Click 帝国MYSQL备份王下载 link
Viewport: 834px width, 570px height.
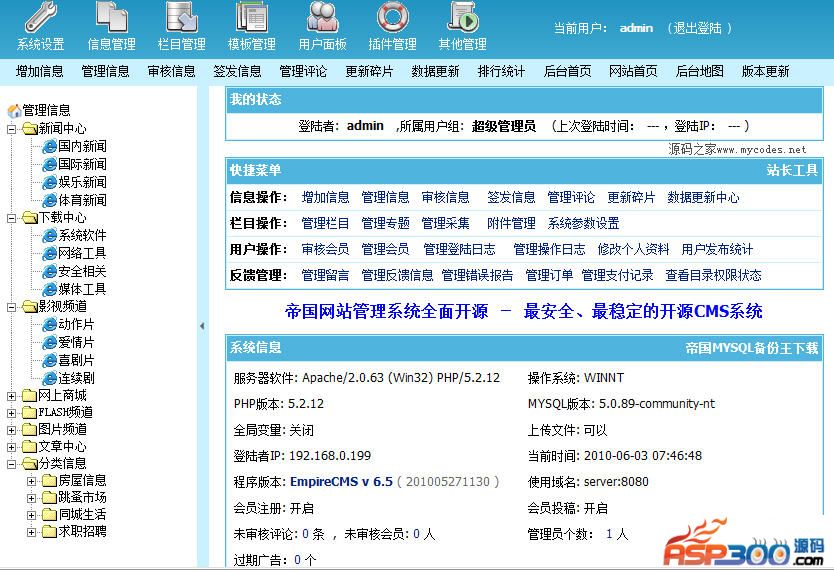752,348
